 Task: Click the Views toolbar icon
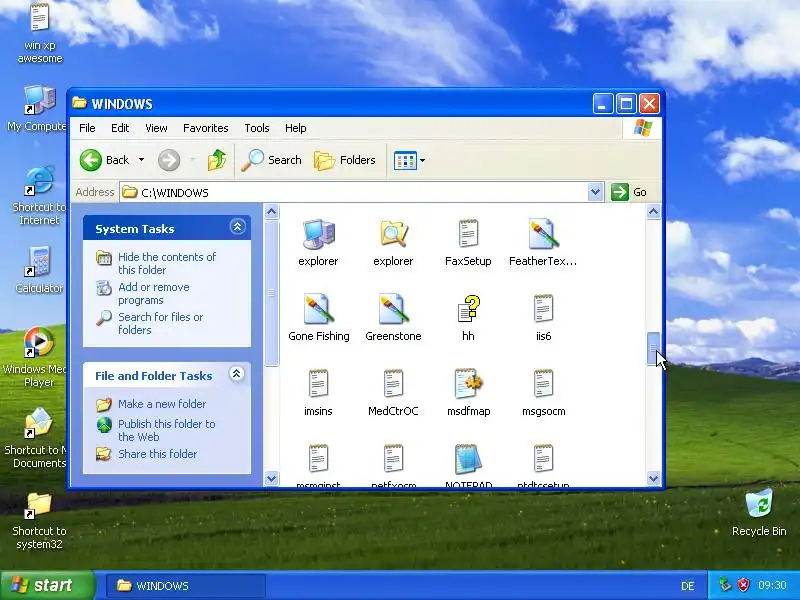coord(405,160)
